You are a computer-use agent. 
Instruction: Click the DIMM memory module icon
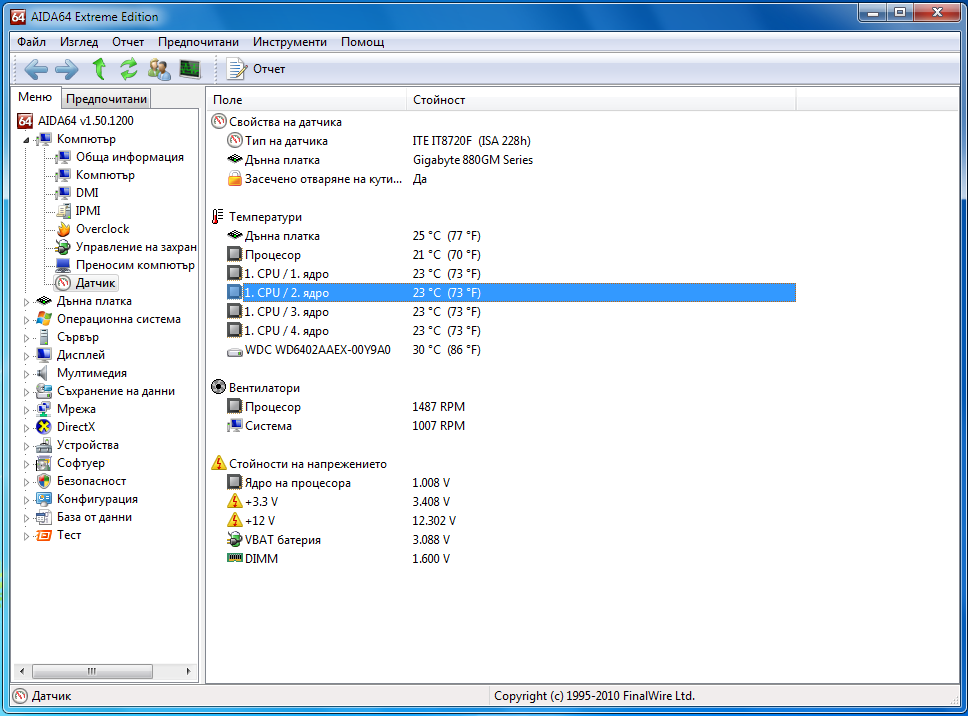pyautogui.click(x=235, y=558)
